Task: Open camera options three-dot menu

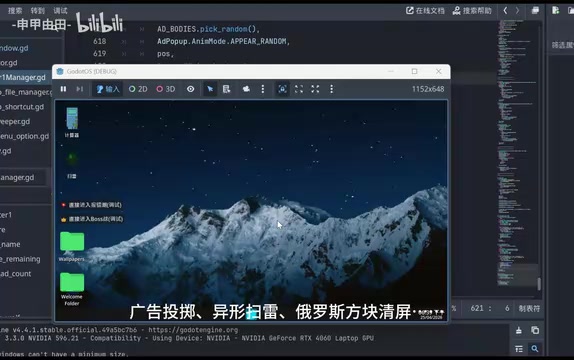Action: (x=262, y=89)
